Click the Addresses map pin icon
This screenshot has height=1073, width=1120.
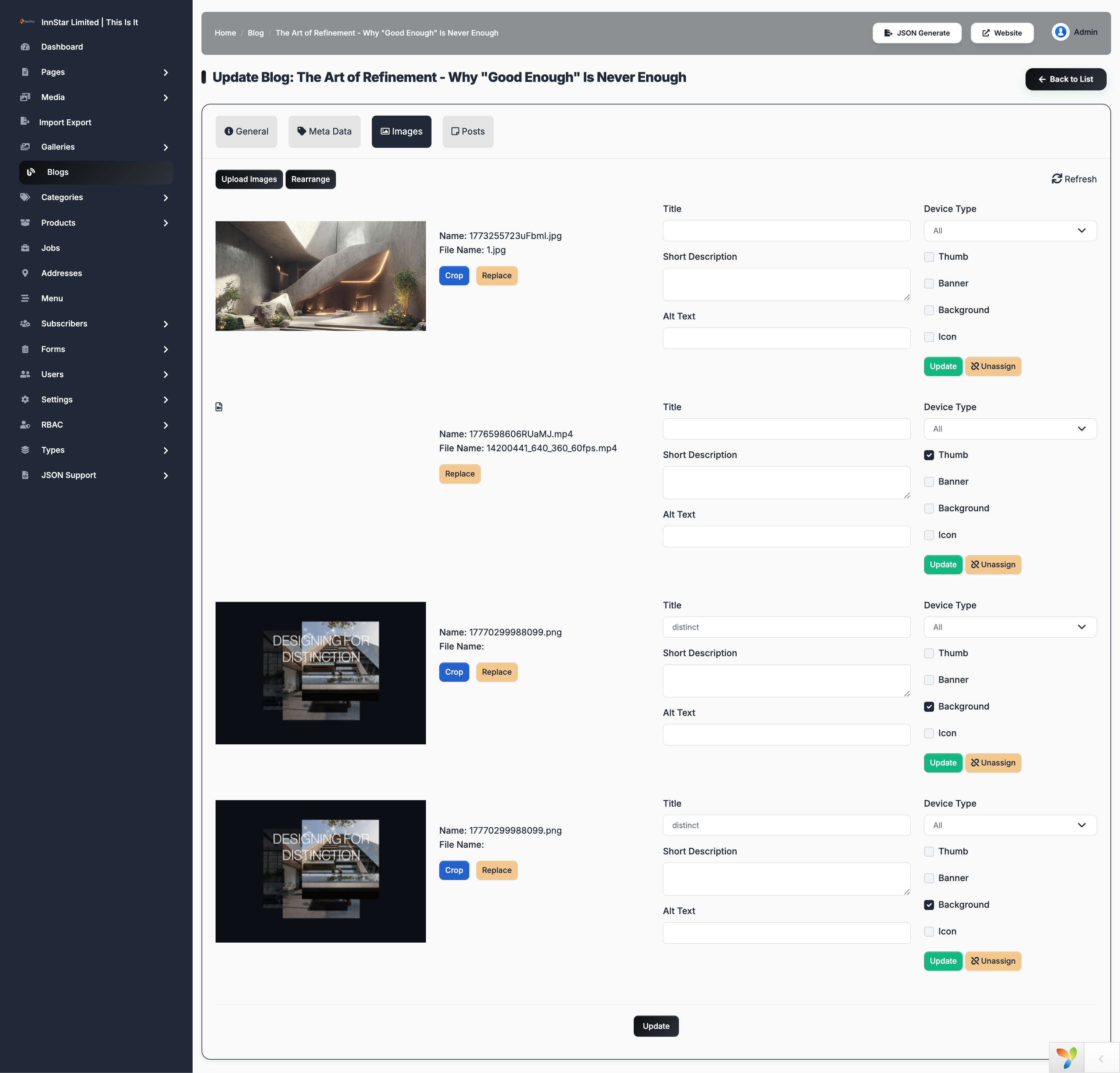25,273
